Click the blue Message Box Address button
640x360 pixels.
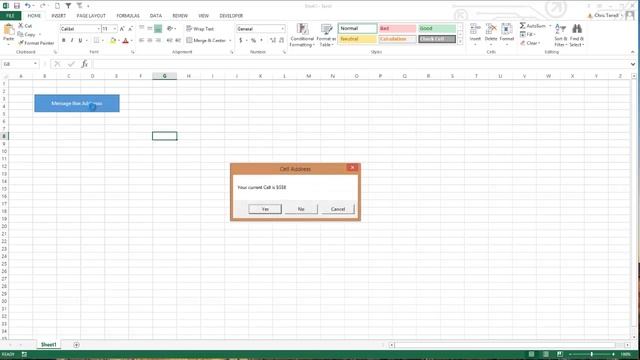77,103
